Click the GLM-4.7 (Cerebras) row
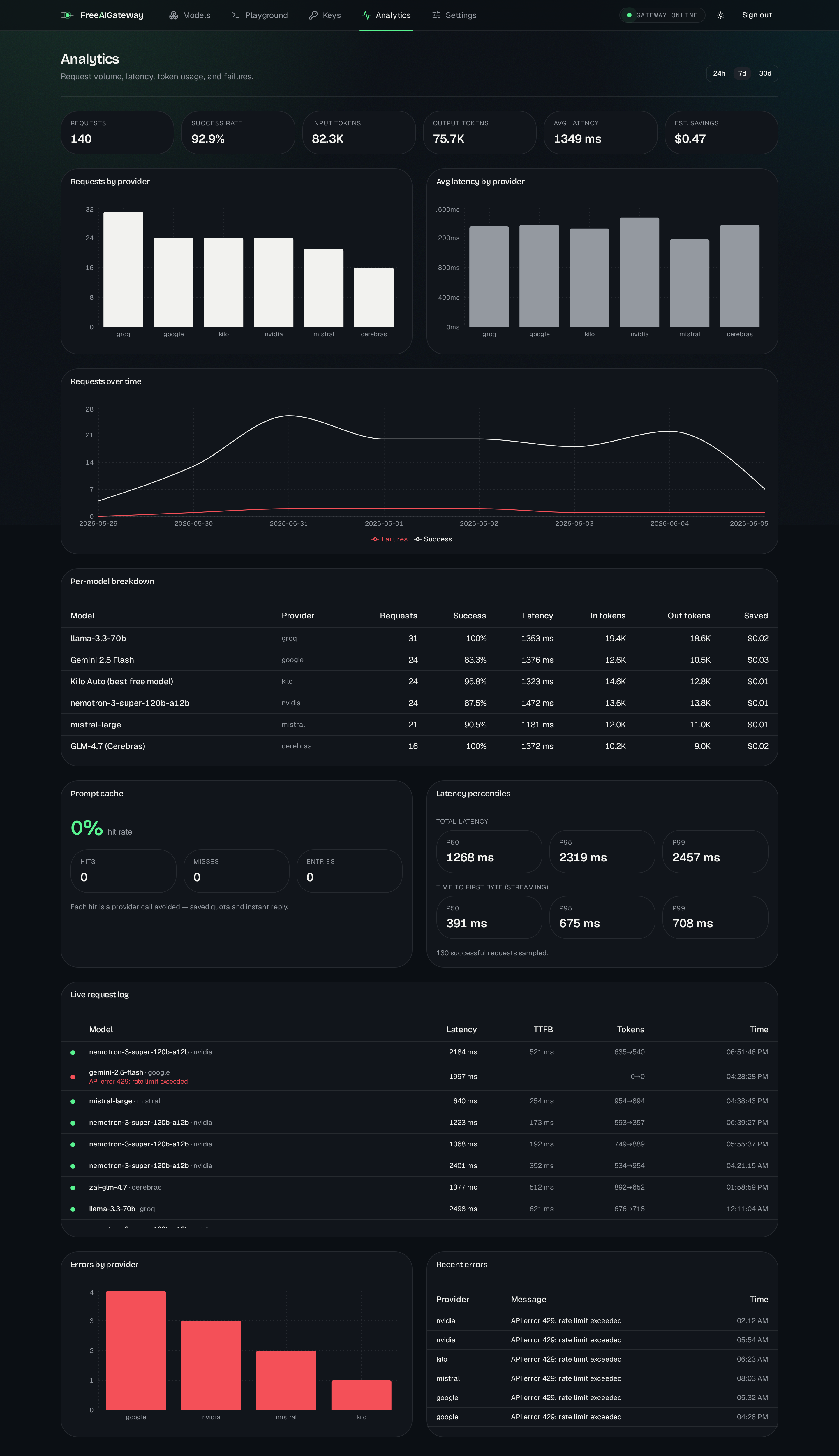The width and height of the screenshot is (839, 1456). [x=419, y=746]
